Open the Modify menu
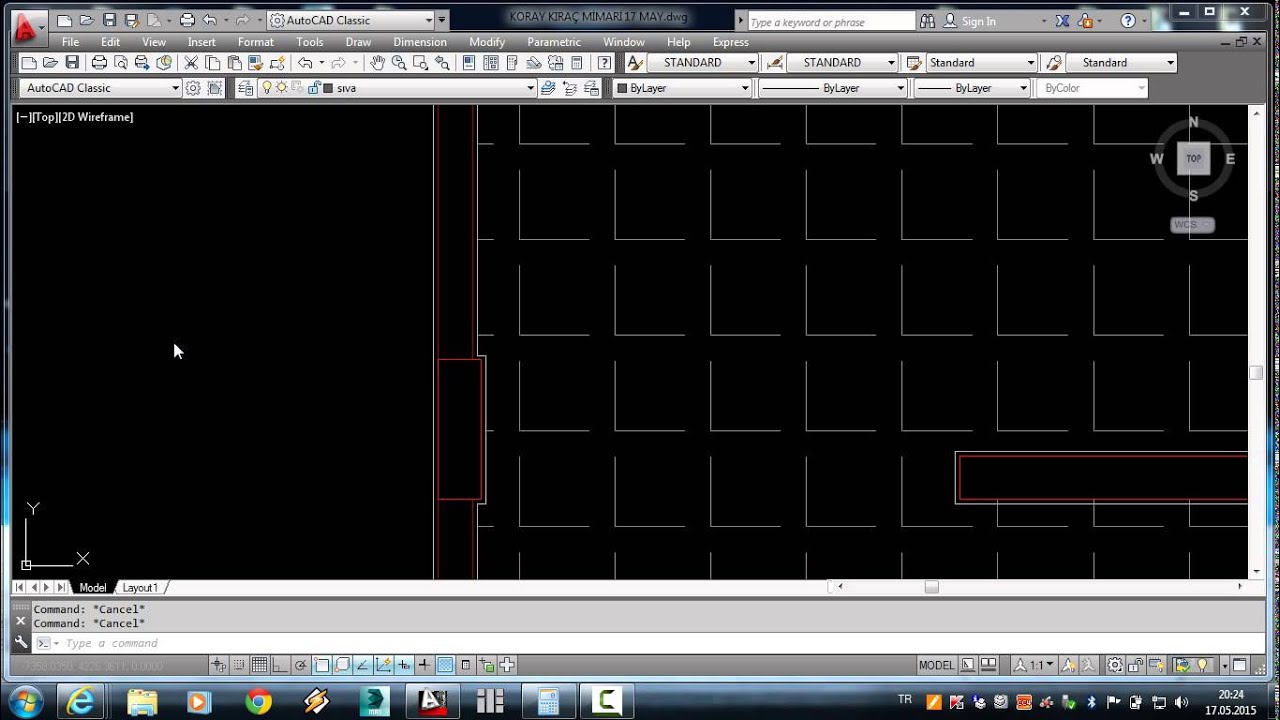This screenshot has height=720, width=1280. tap(487, 42)
